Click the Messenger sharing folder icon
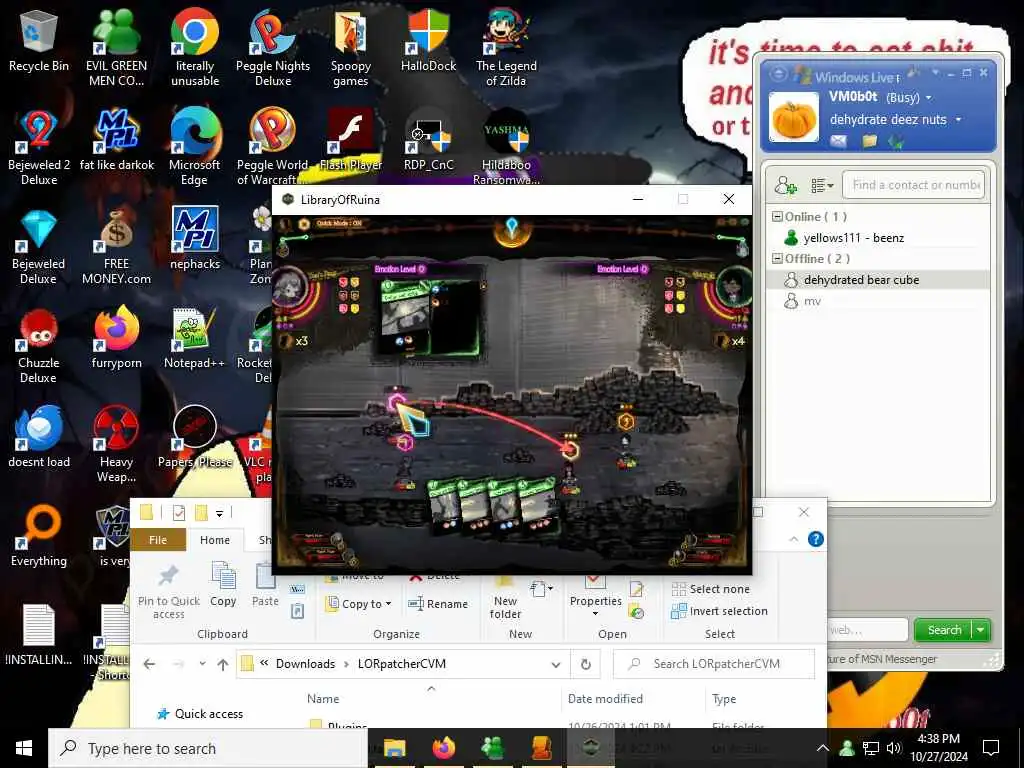Viewport: 1024px width, 768px height. 869,141
